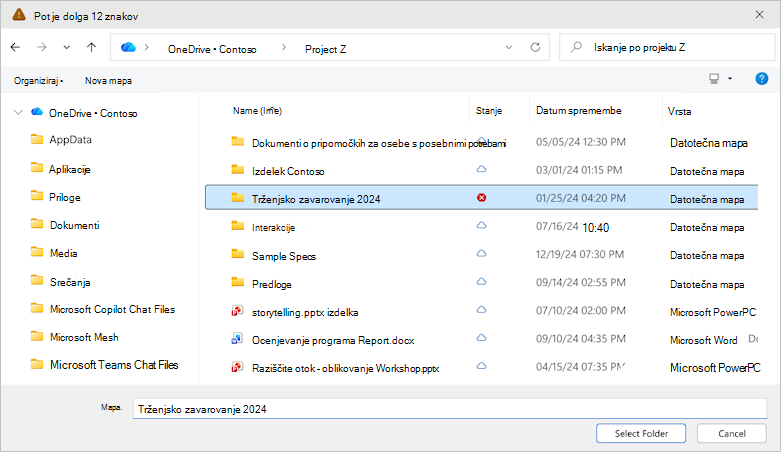
Task: Expand chevron between OneDrive Contoso and Project Z
Action: [284, 47]
